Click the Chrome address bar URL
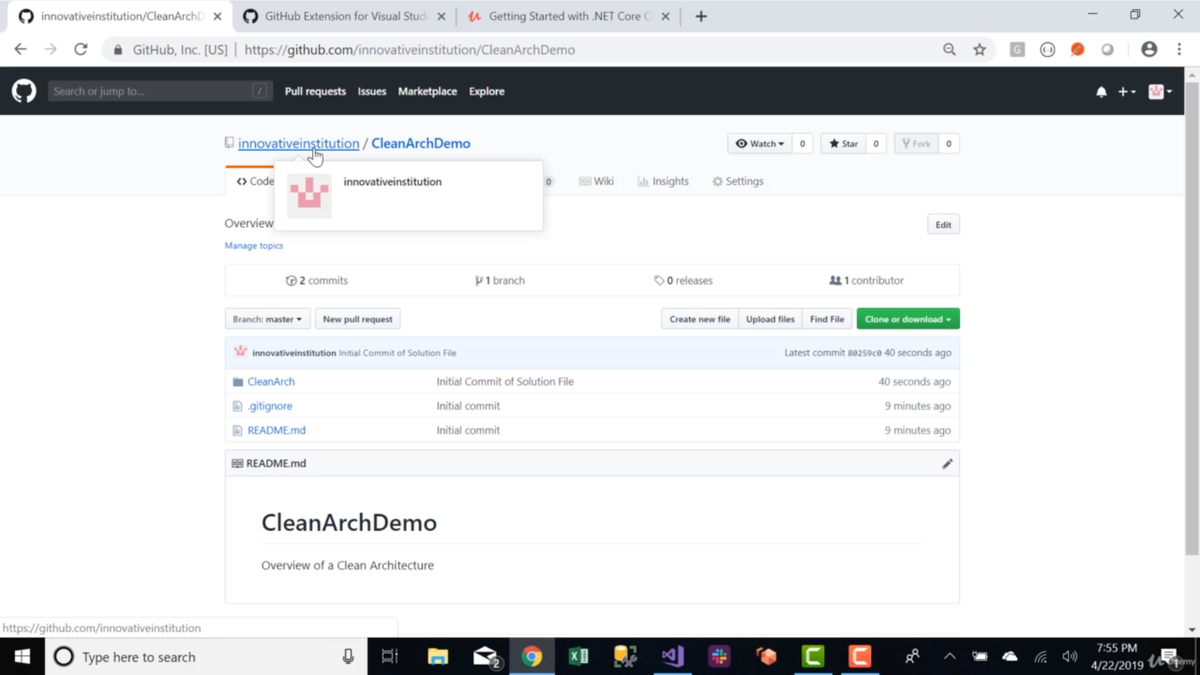The image size is (1200, 675). 409,50
